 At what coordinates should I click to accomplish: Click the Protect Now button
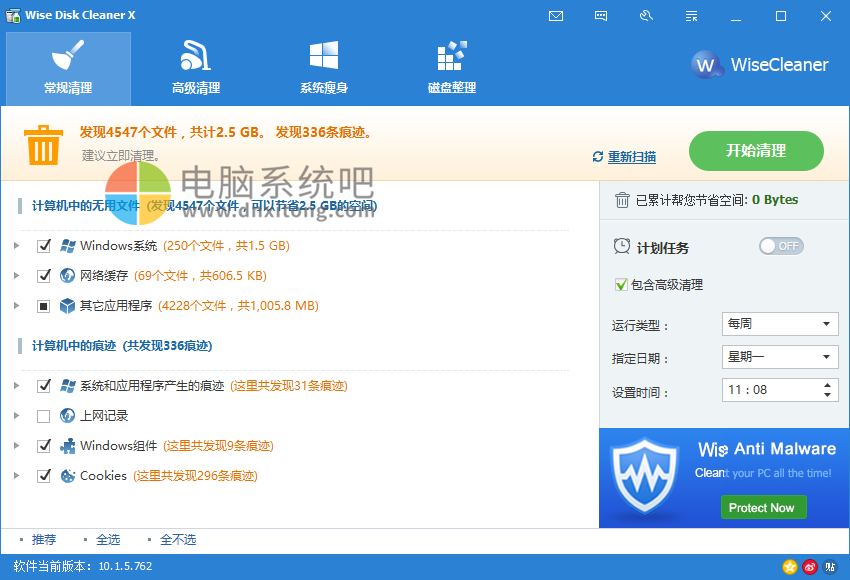763,507
